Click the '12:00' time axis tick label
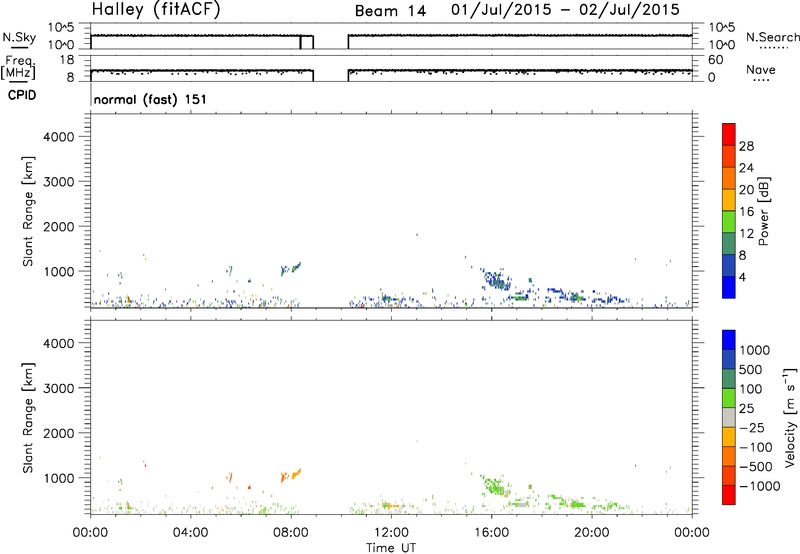 coord(391,533)
